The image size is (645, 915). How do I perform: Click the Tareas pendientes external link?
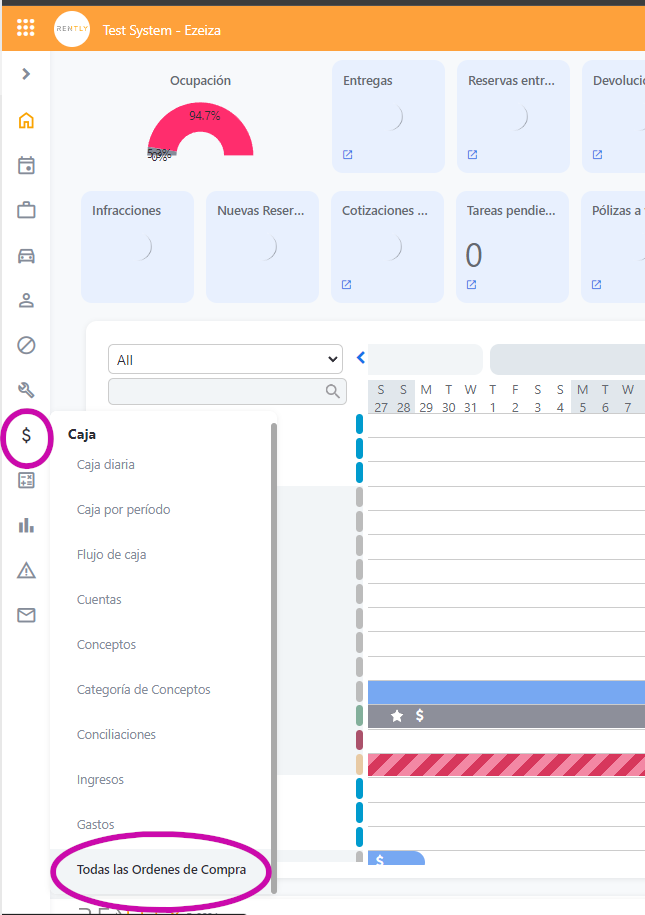[x=472, y=285]
